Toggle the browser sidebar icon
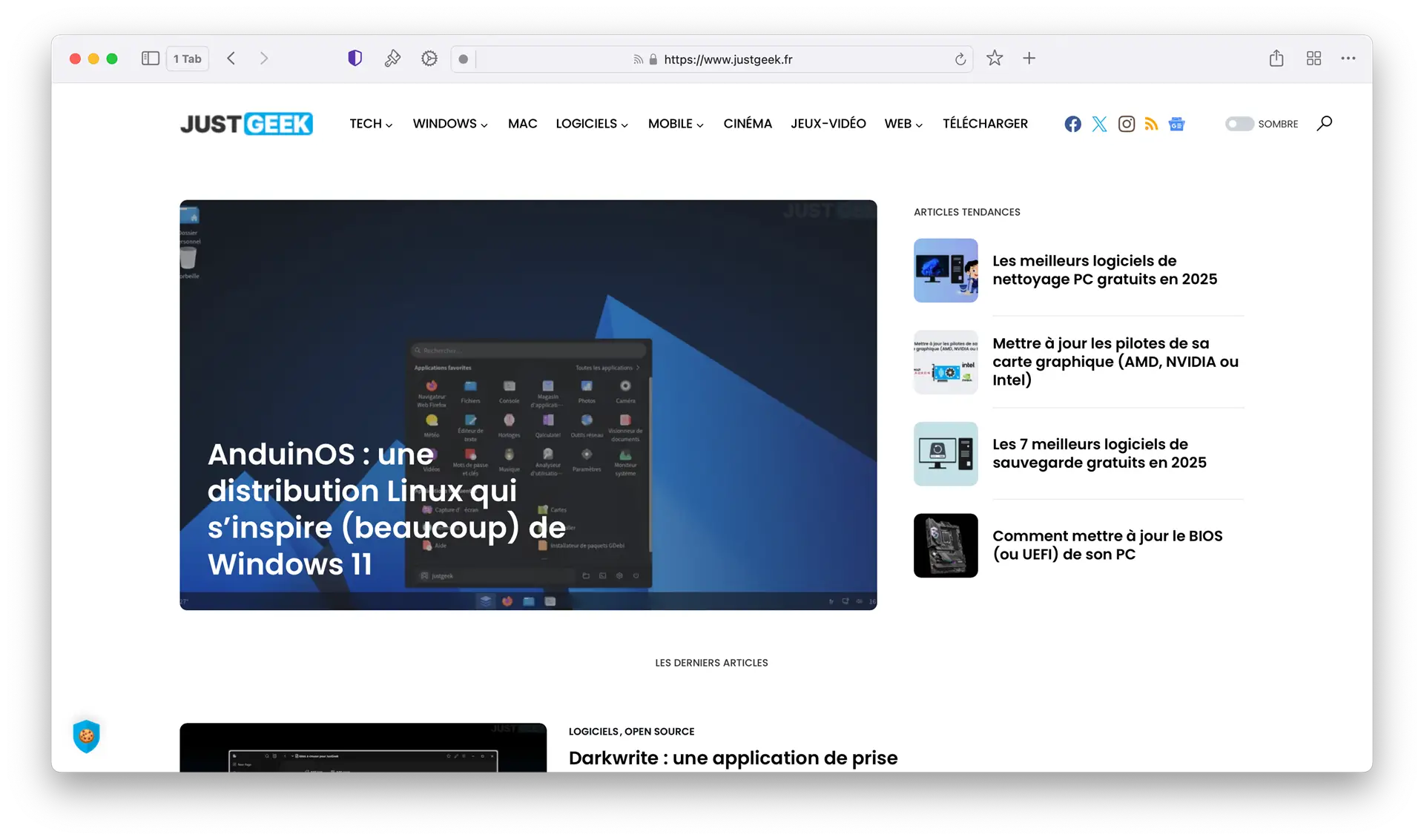 coord(151,59)
